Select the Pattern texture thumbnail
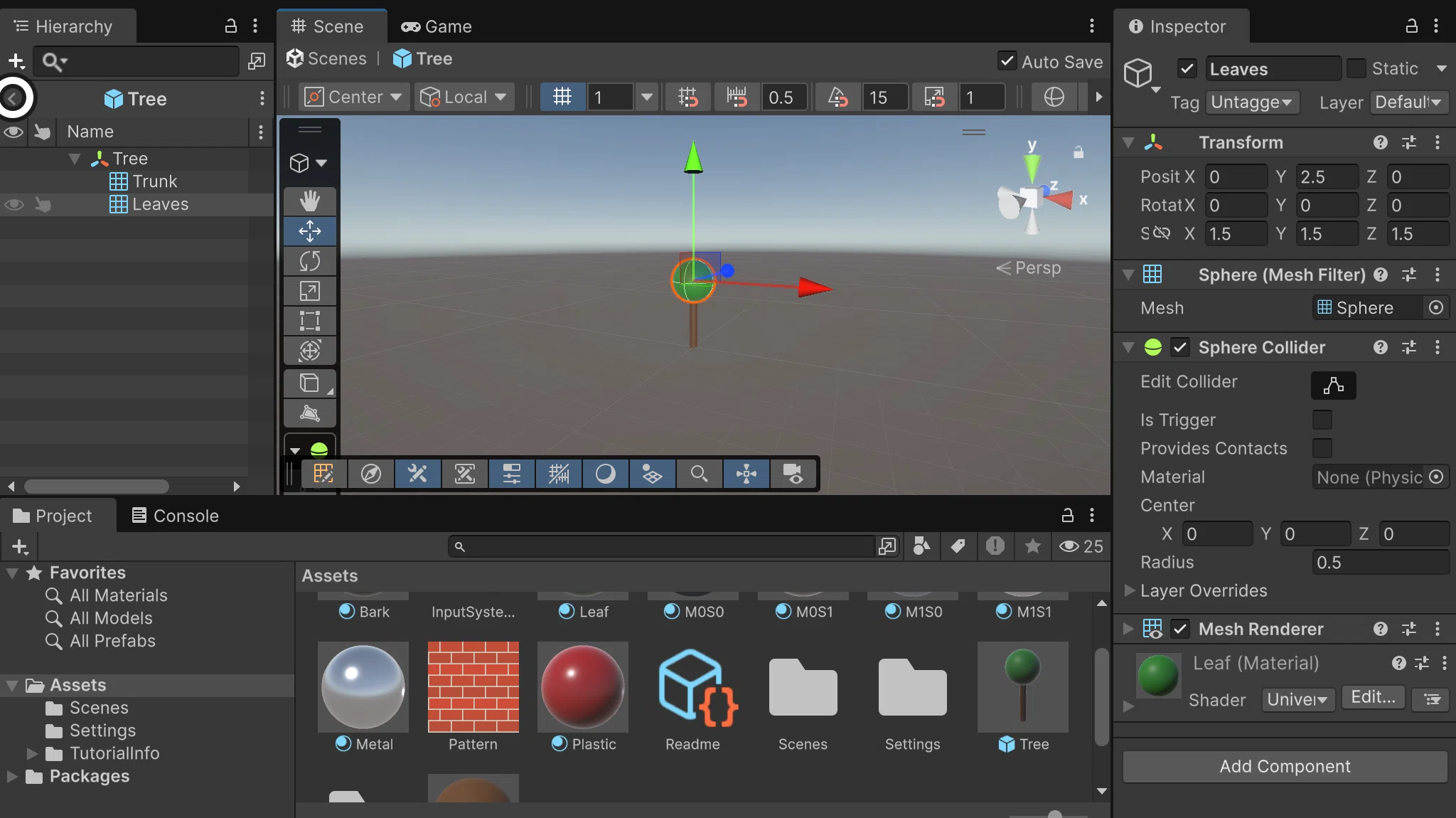This screenshot has height=818, width=1456. pos(473,686)
